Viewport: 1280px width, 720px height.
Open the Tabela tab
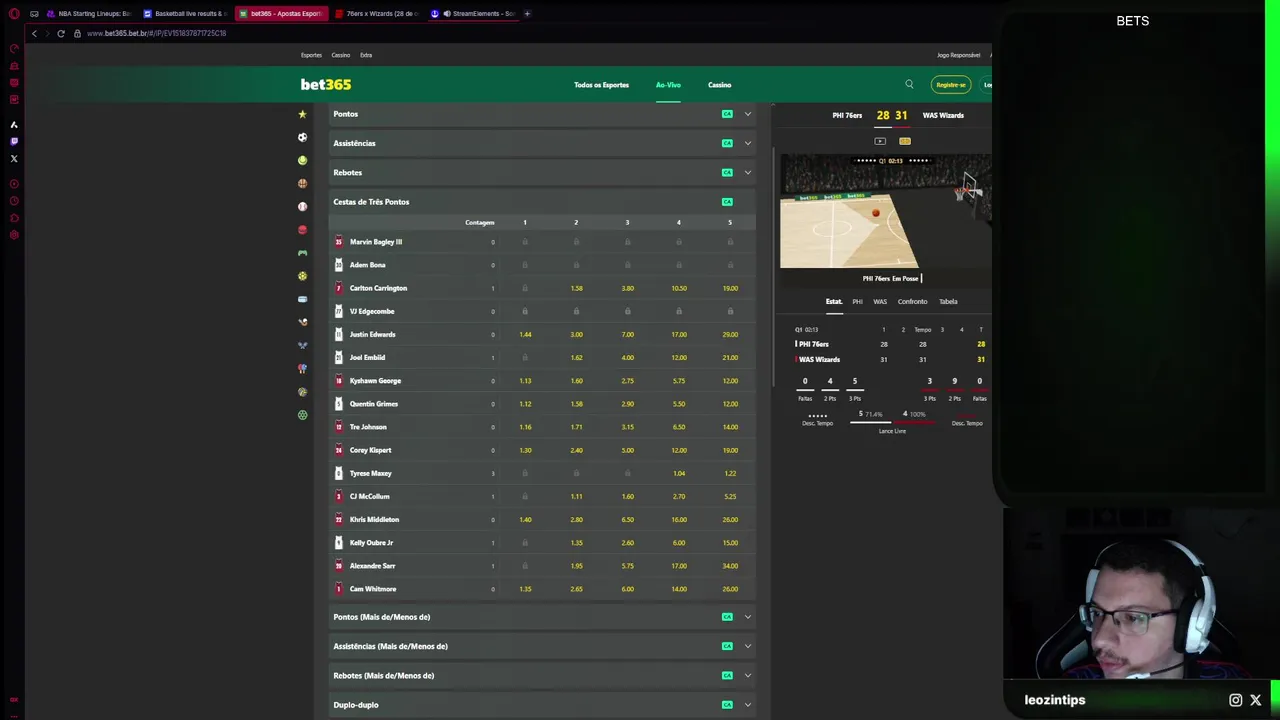click(x=948, y=302)
